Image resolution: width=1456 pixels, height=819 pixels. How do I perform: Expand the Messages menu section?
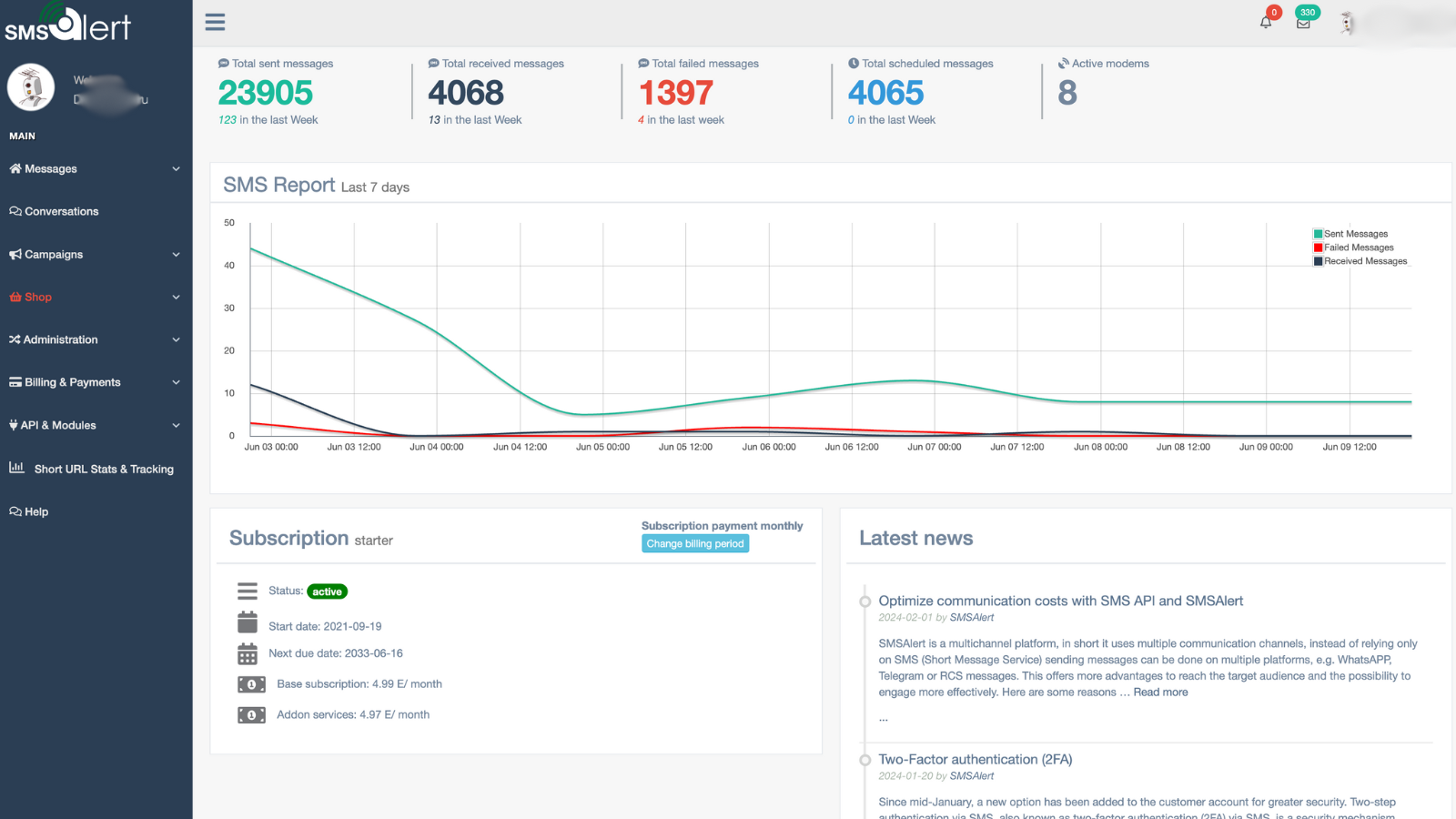[x=50, y=168]
